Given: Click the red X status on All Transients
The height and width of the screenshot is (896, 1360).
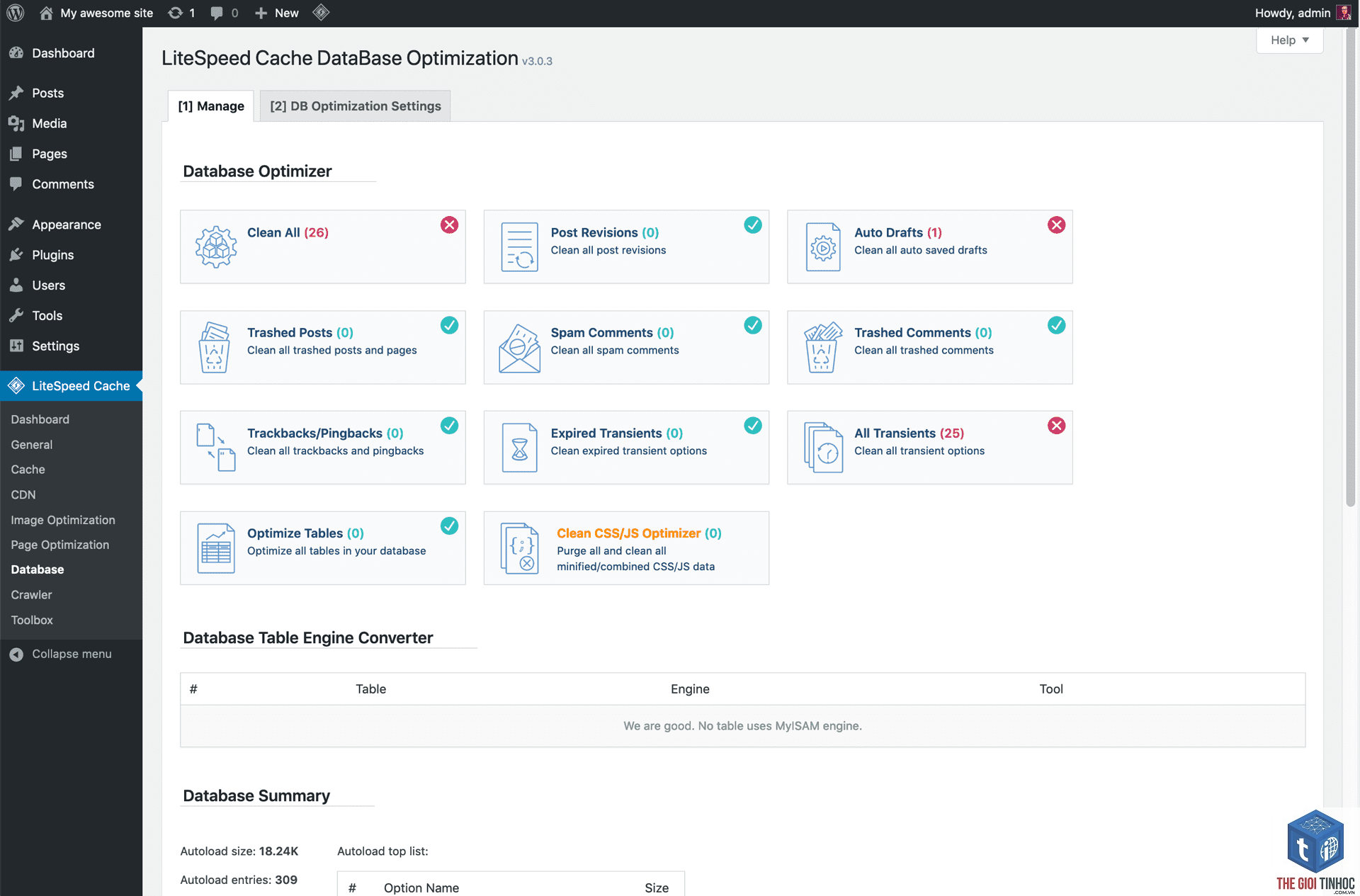Looking at the screenshot, I should pyautogui.click(x=1056, y=426).
